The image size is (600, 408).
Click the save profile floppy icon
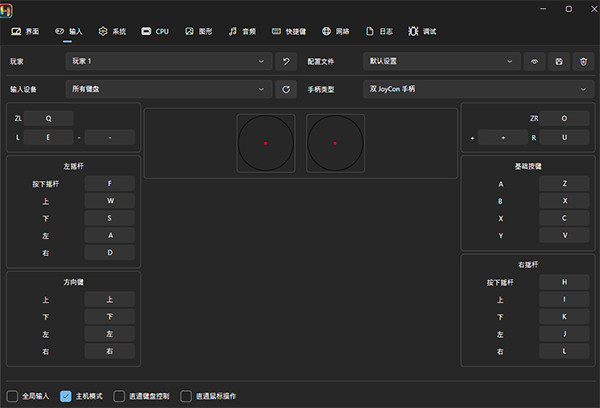pos(559,61)
